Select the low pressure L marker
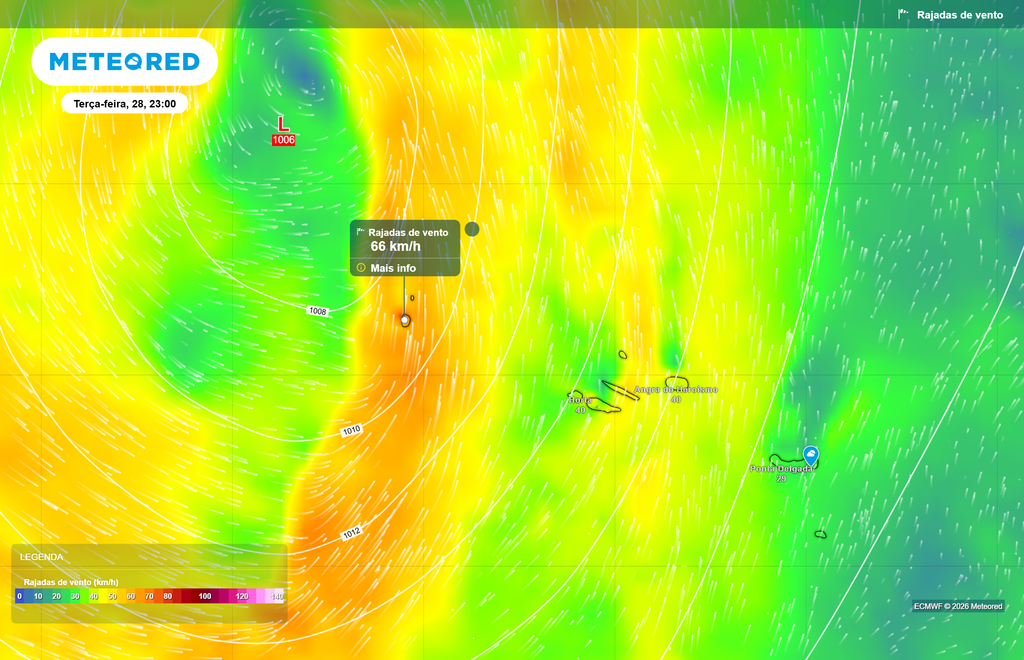 (283, 123)
